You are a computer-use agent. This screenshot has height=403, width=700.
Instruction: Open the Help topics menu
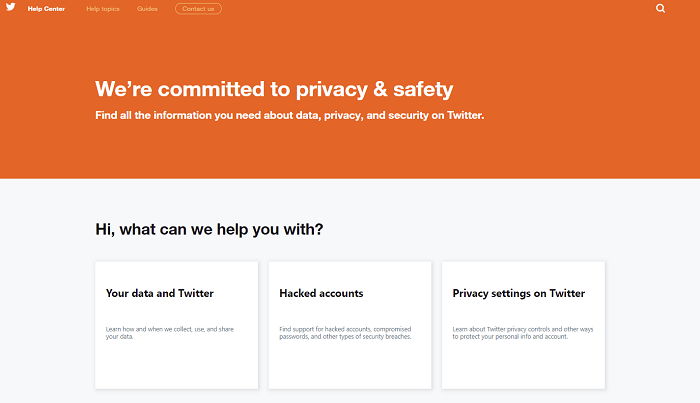[103, 9]
